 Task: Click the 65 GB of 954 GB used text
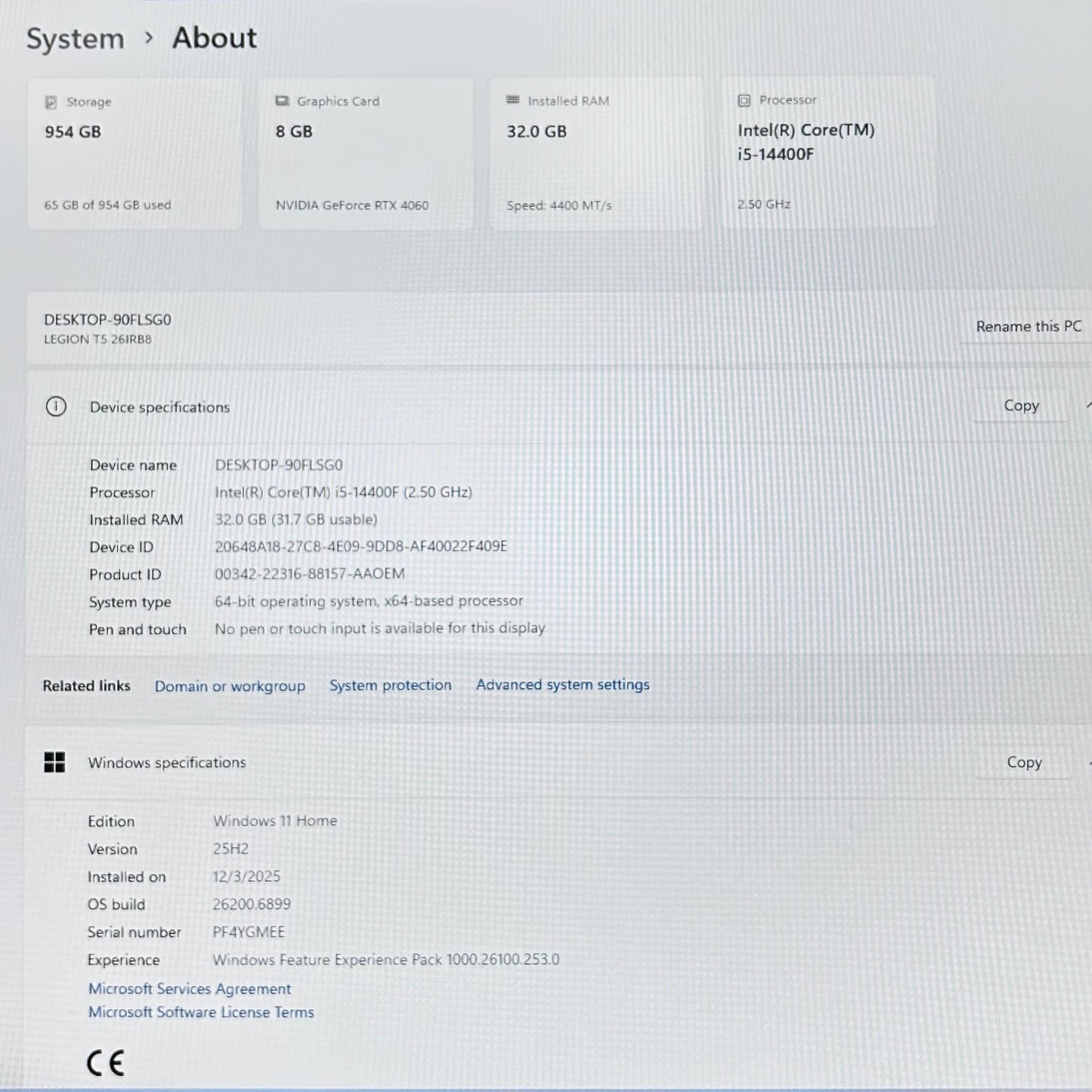pyautogui.click(x=107, y=205)
